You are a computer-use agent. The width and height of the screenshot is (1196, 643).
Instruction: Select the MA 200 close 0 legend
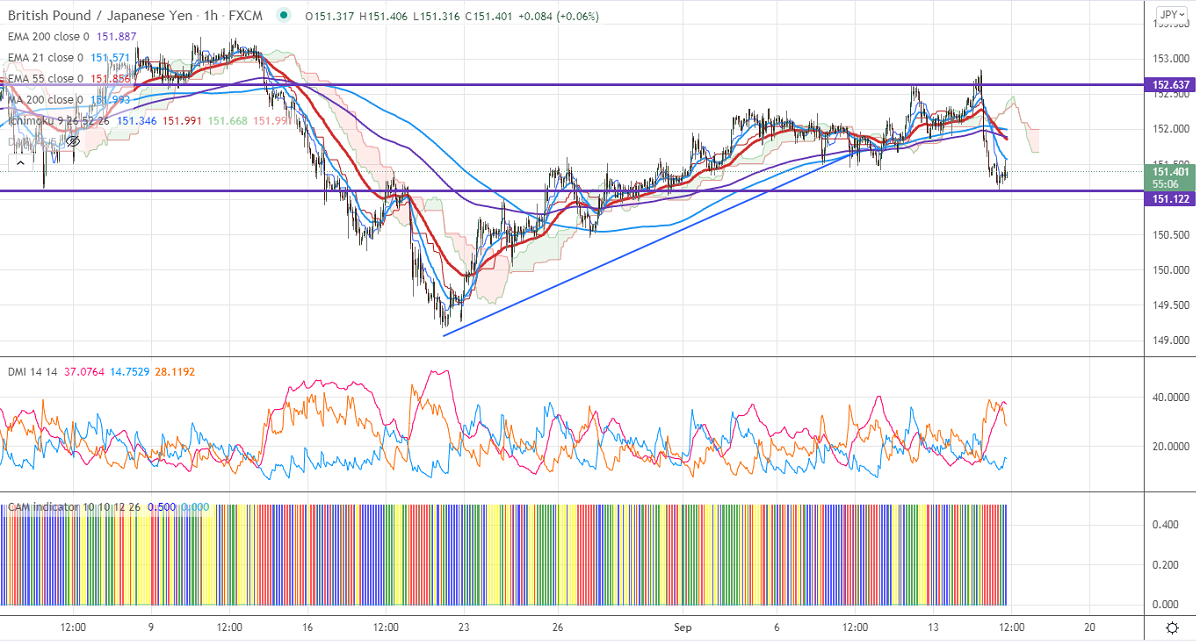[46, 100]
